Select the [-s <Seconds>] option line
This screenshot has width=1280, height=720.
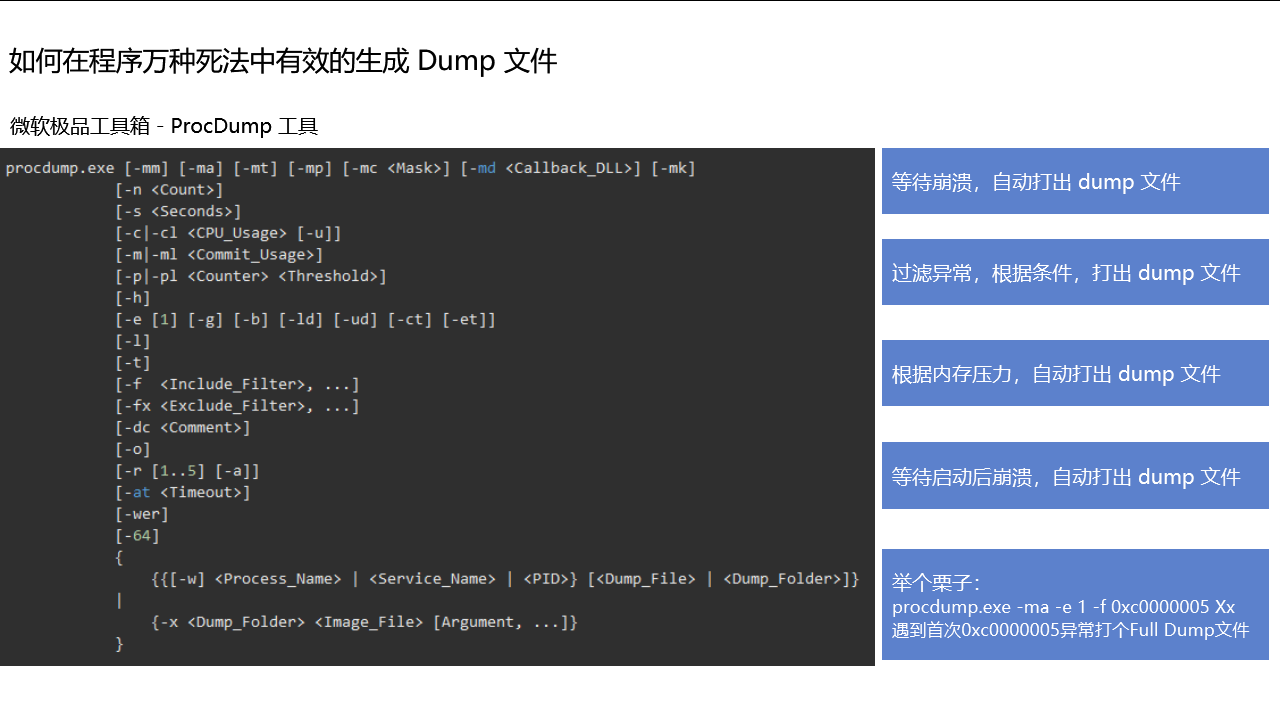pyautogui.click(x=178, y=211)
